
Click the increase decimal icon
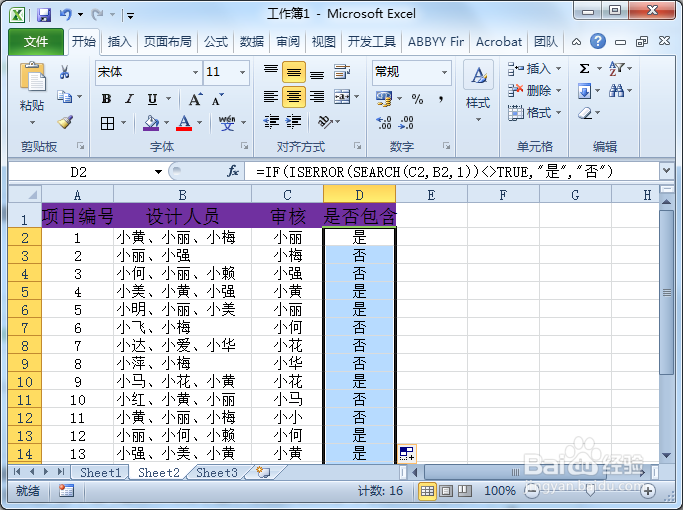[x=384, y=122]
